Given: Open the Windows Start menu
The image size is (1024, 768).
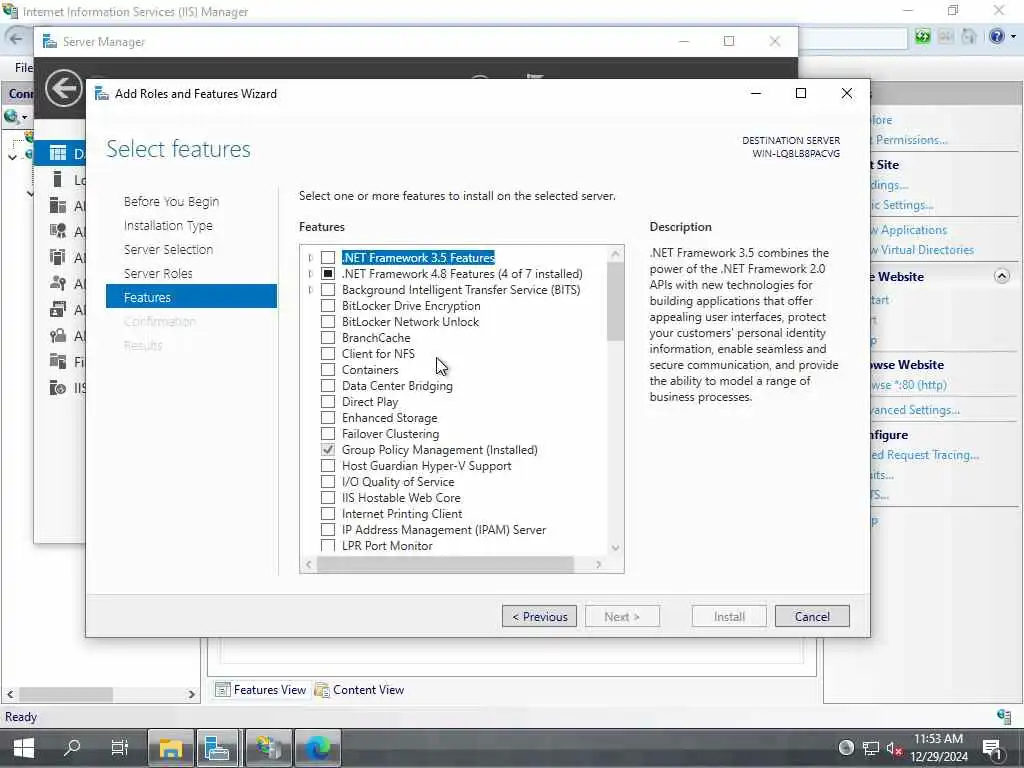Looking at the screenshot, I should 24,748.
